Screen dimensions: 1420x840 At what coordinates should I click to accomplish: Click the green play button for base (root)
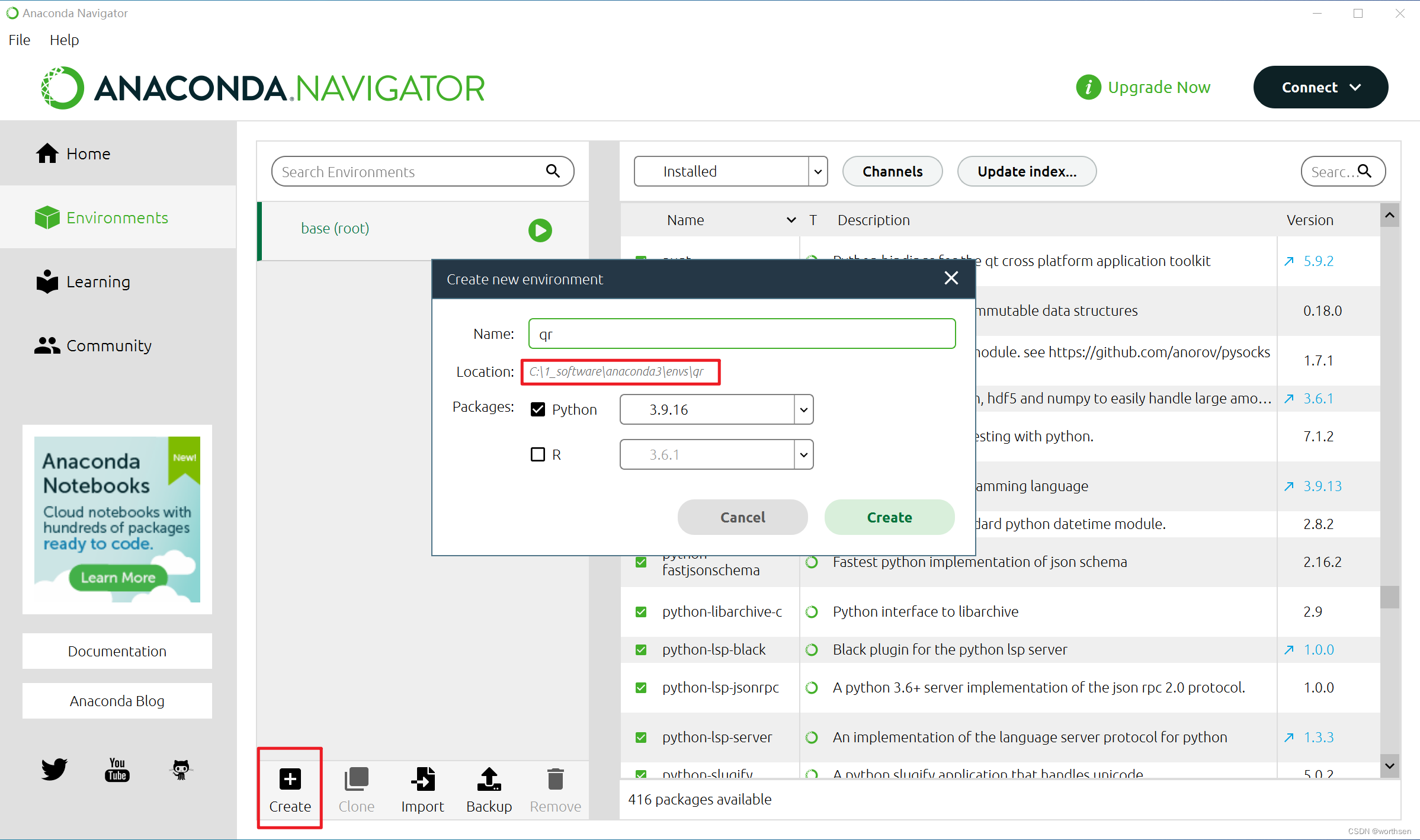[540, 230]
